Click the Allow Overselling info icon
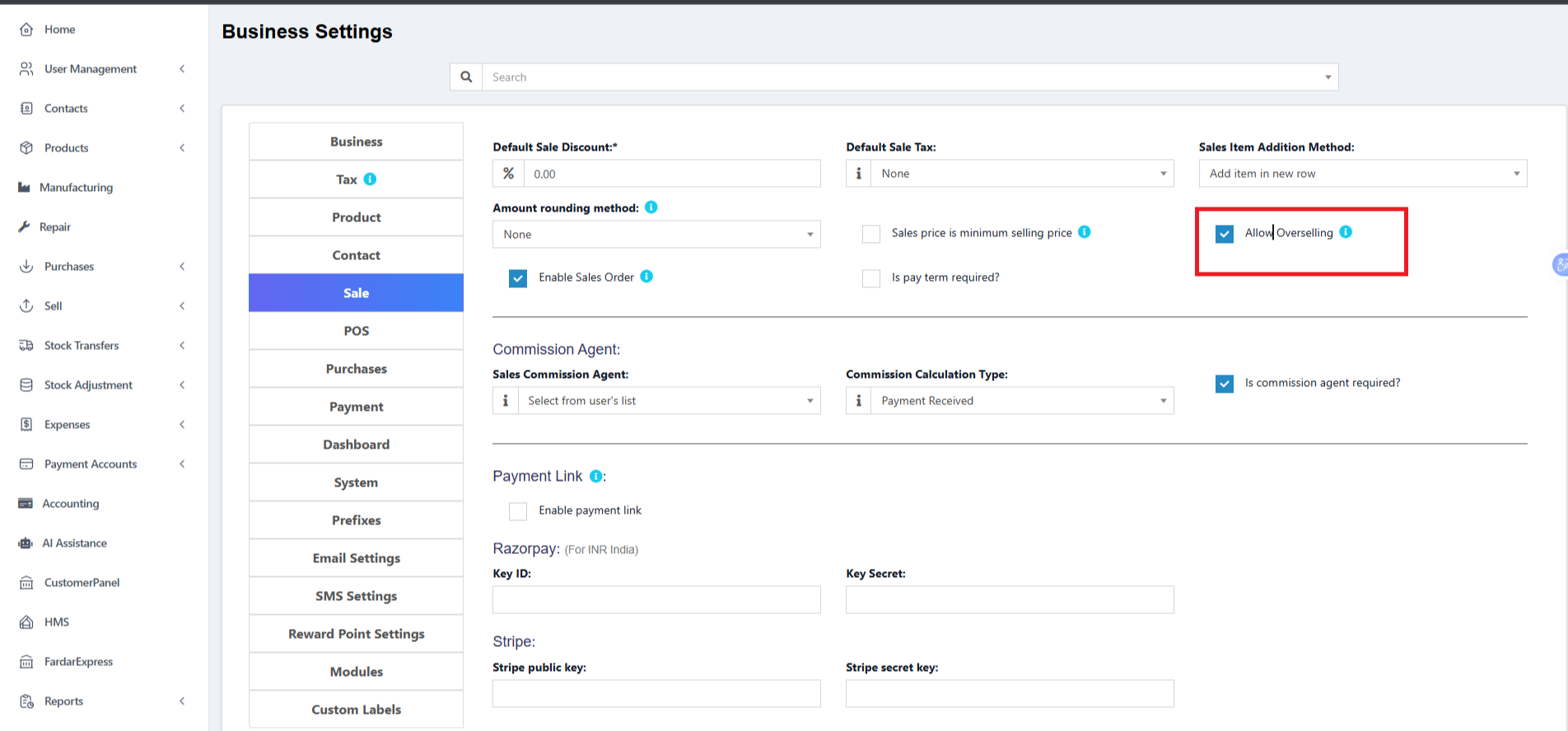 coord(1346,232)
